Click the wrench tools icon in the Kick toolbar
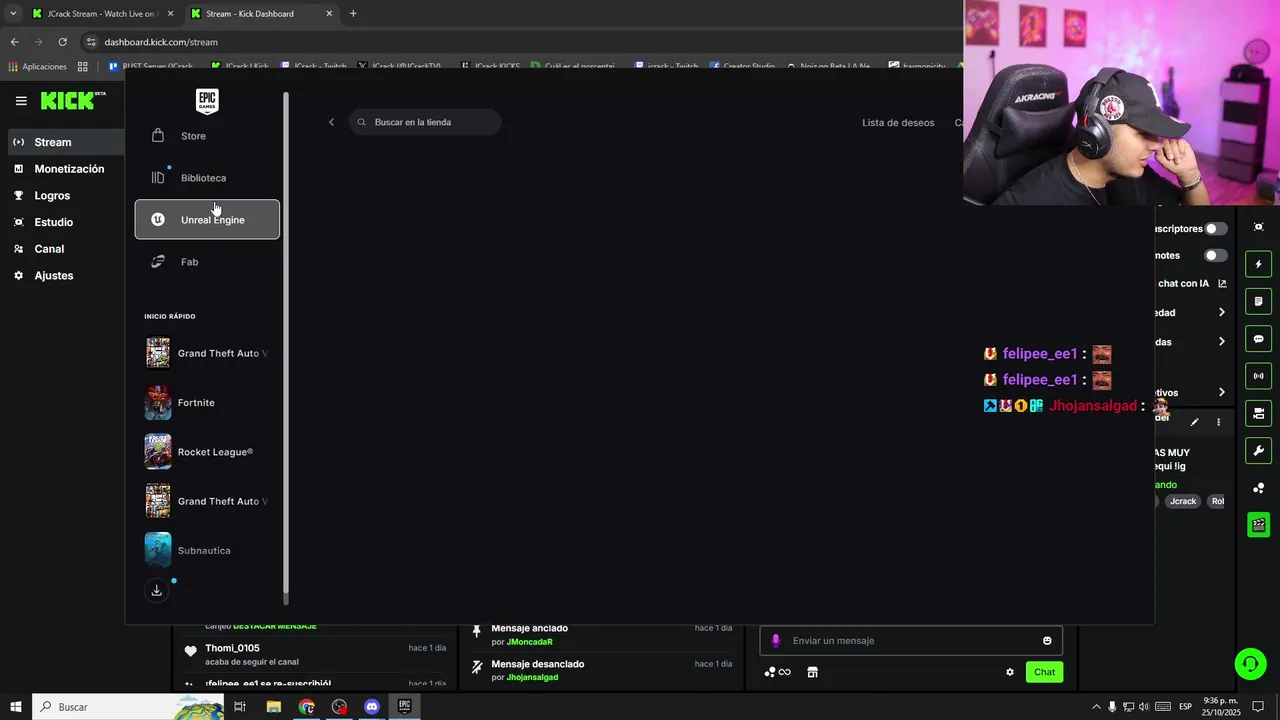Viewport: 1280px width, 720px height. click(1258, 451)
